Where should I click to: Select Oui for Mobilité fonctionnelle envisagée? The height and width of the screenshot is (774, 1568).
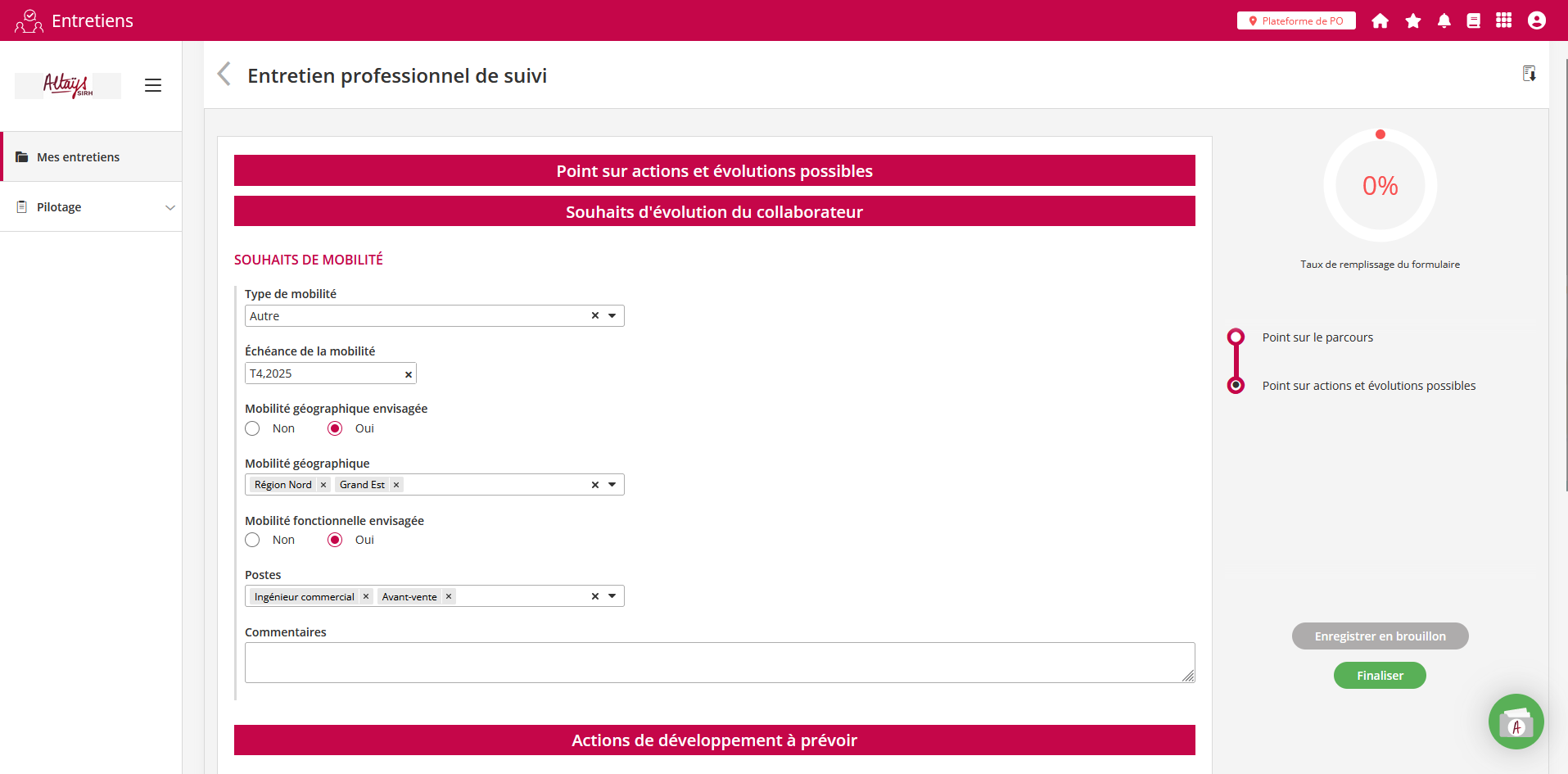335,540
